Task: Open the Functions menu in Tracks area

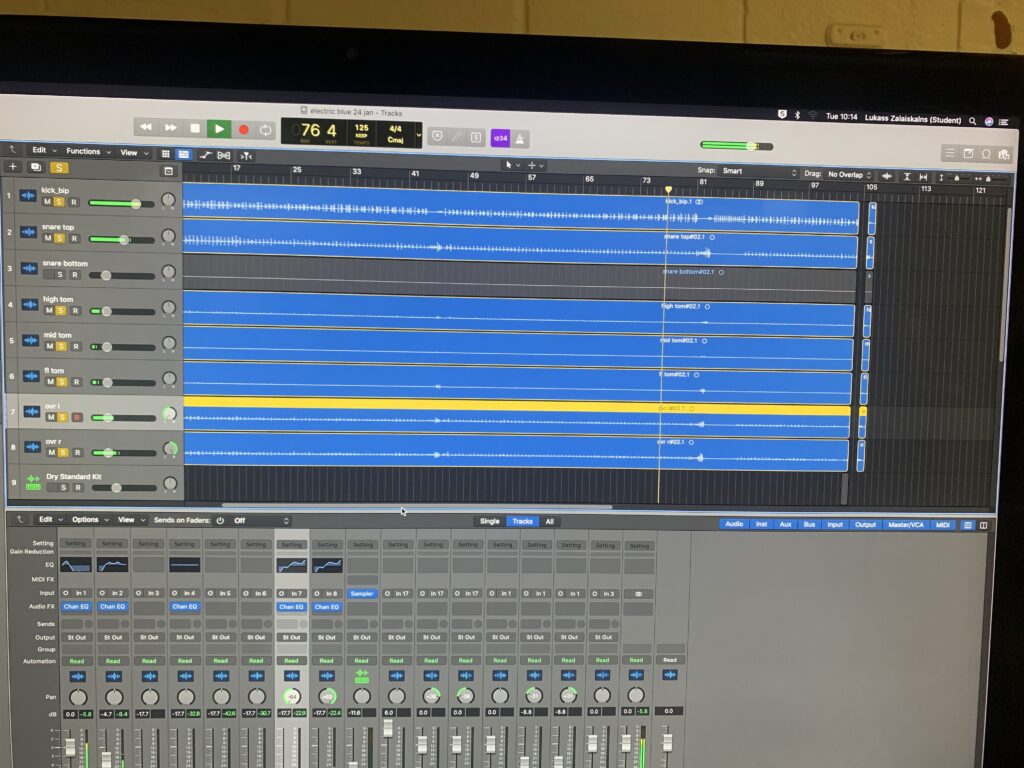Action: (88, 152)
